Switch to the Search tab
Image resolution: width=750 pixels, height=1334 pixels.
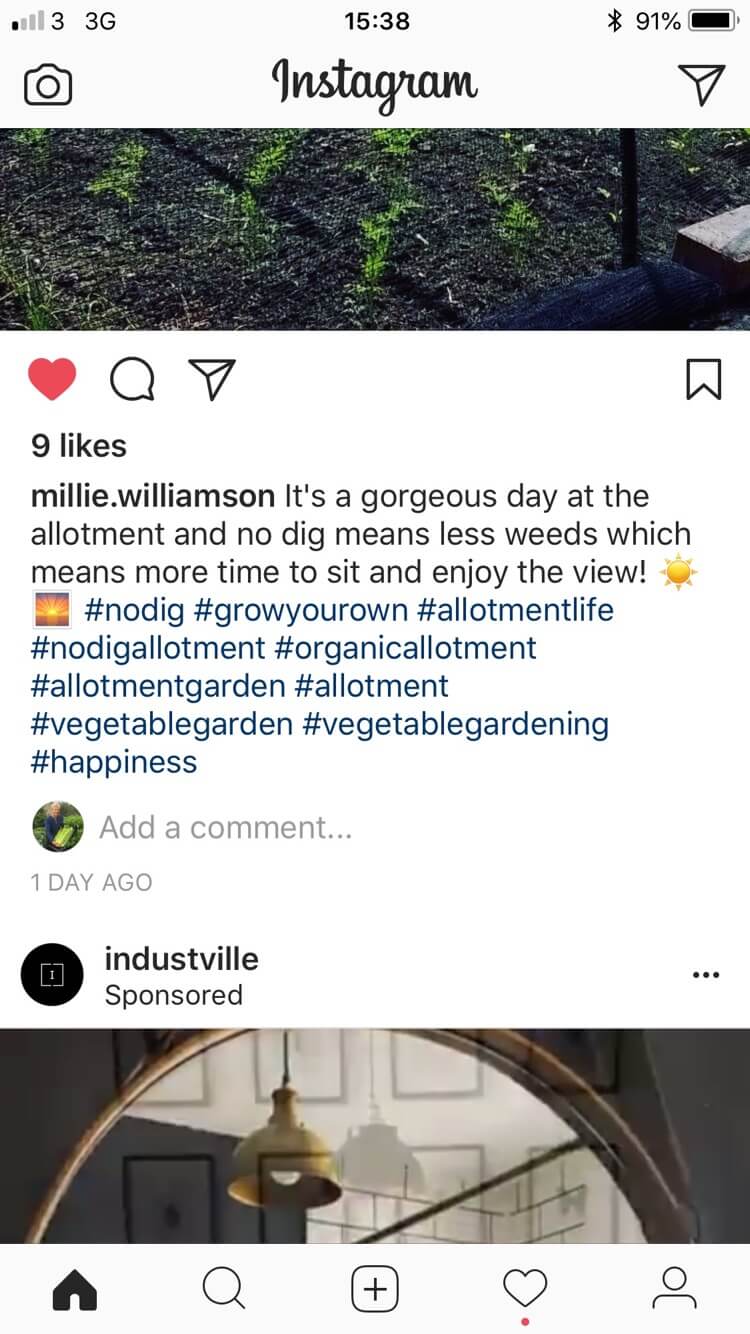tap(224, 1289)
